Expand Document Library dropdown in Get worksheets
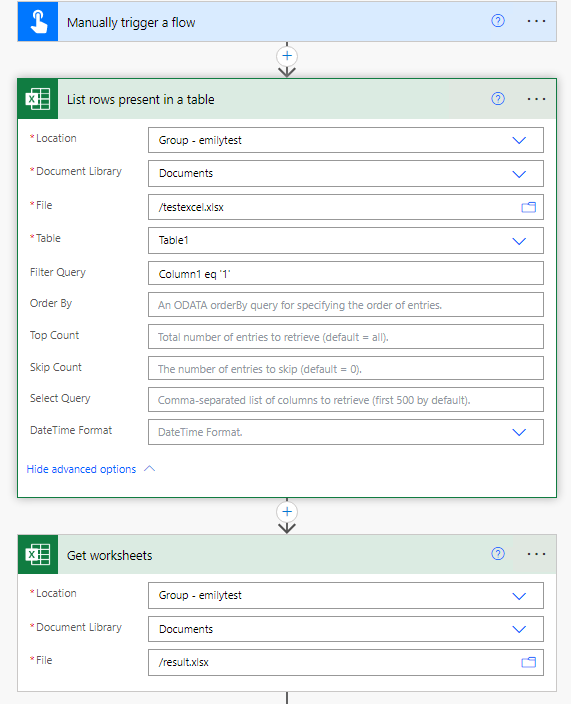 coord(519,629)
